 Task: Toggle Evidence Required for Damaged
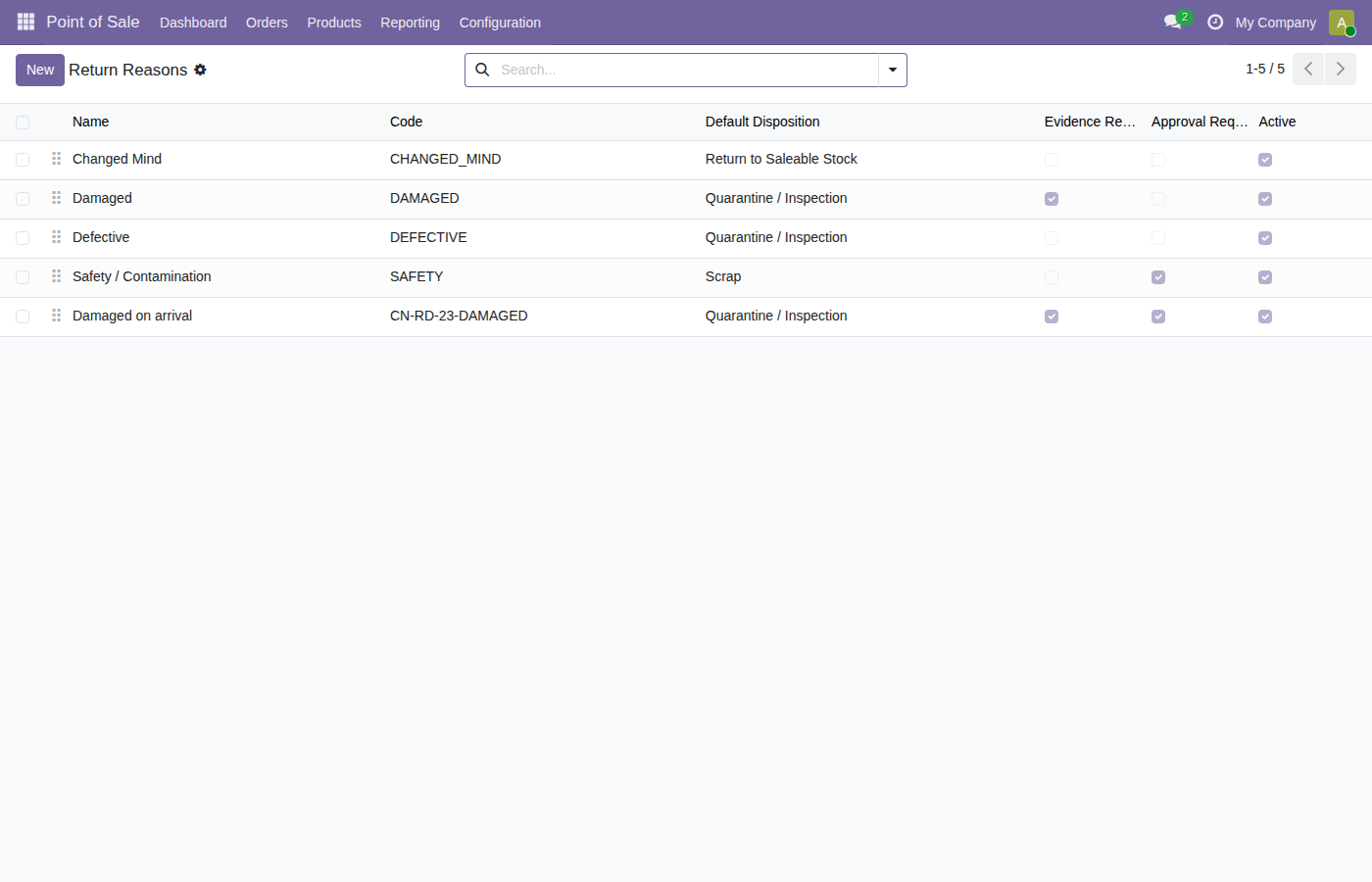coord(1052,199)
